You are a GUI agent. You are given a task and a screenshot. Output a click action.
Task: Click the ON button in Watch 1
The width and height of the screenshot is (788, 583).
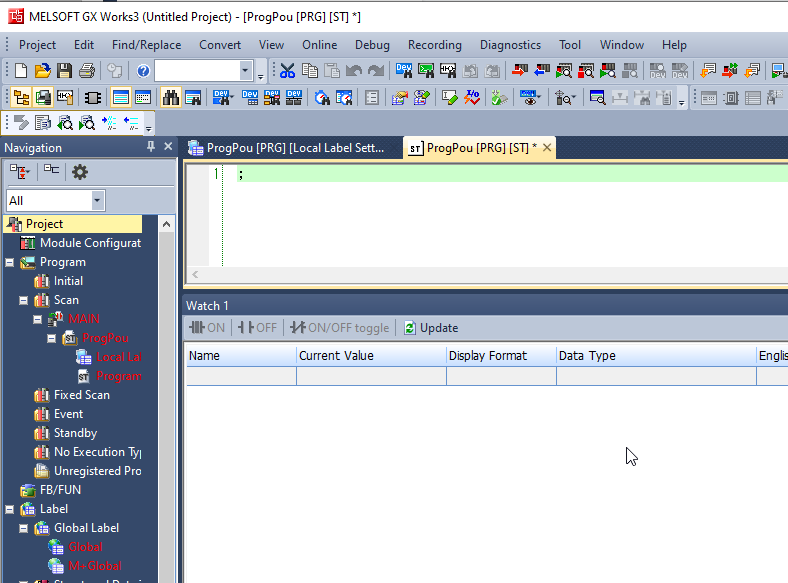click(207, 328)
